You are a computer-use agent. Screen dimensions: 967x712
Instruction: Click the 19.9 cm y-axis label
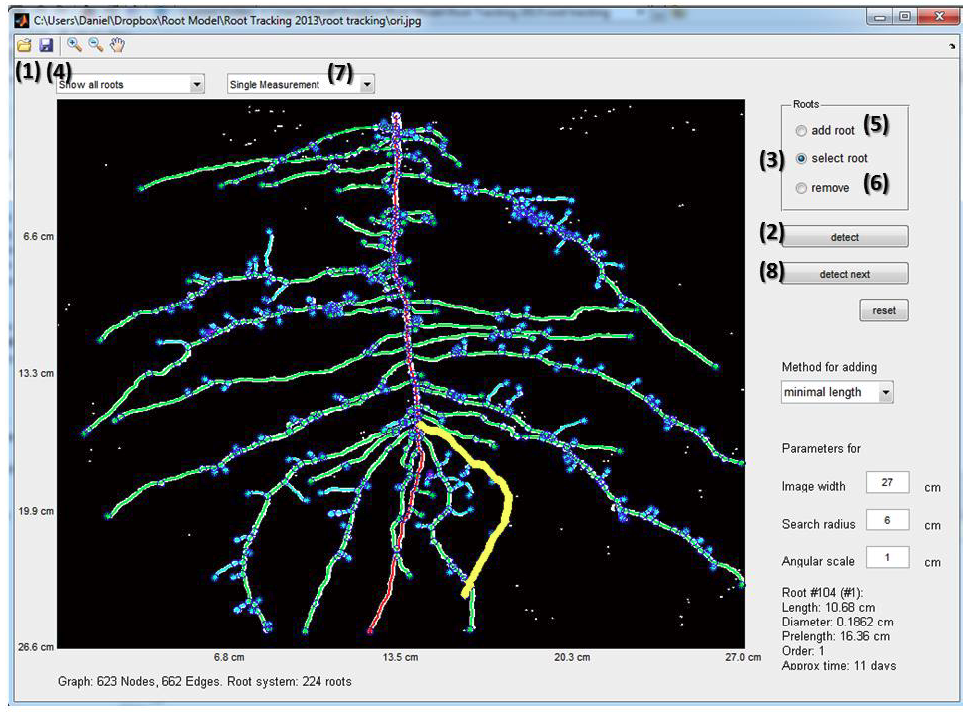[36, 511]
